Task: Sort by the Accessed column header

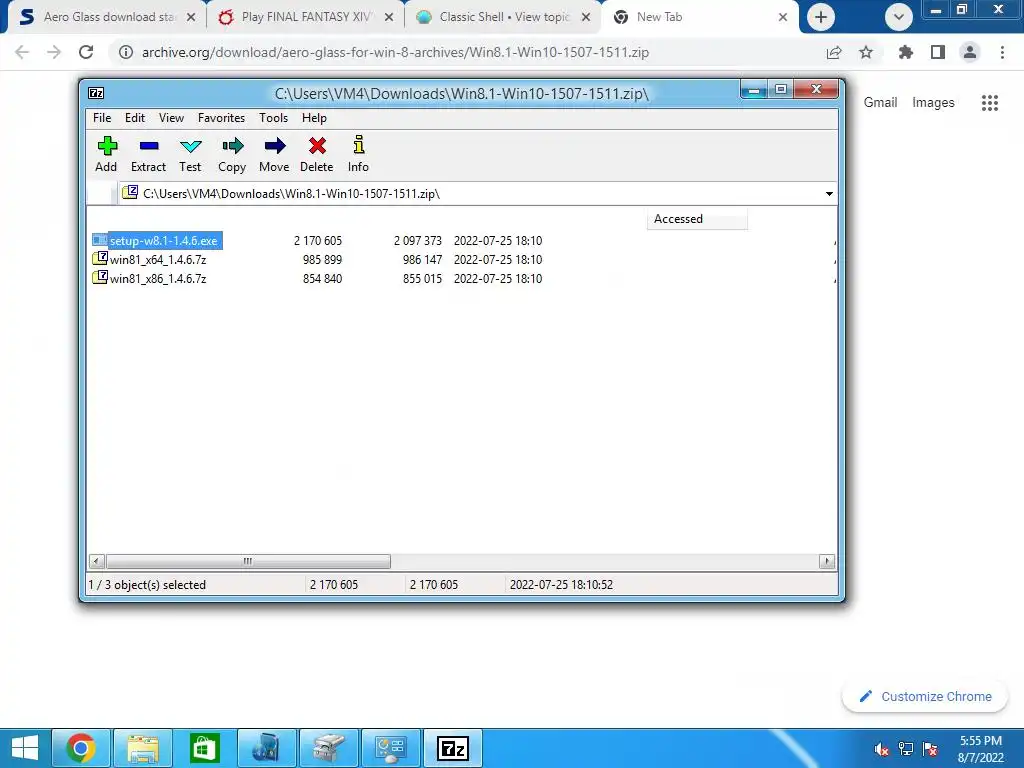Action: click(x=697, y=219)
